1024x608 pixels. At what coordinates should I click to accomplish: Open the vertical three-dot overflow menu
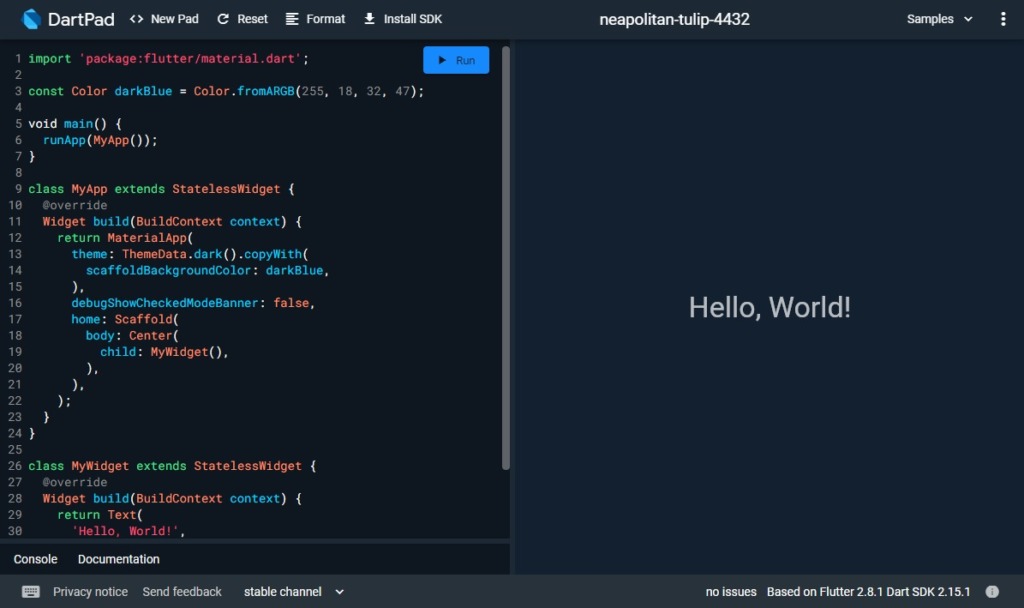point(1003,19)
